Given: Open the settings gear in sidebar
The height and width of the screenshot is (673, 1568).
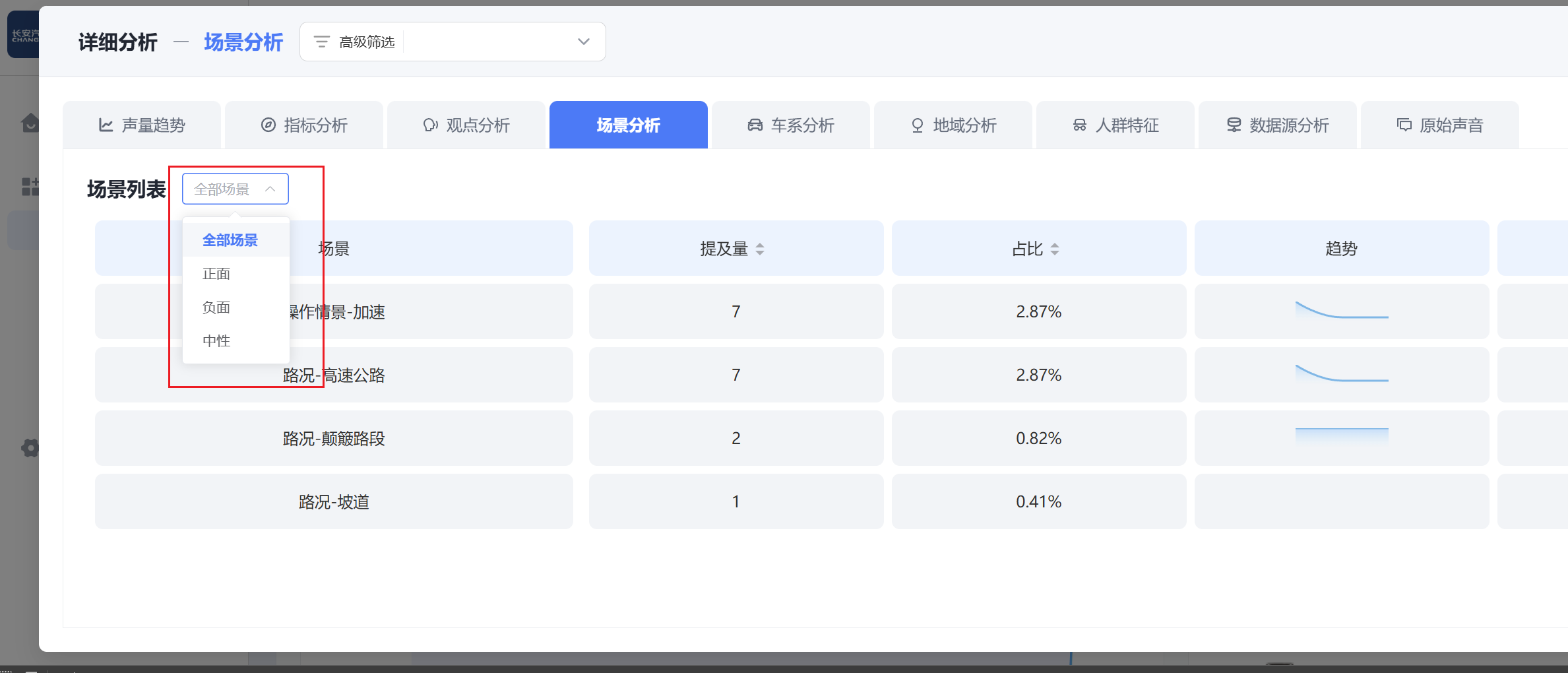Looking at the screenshot, I should (x=30, y=448).
